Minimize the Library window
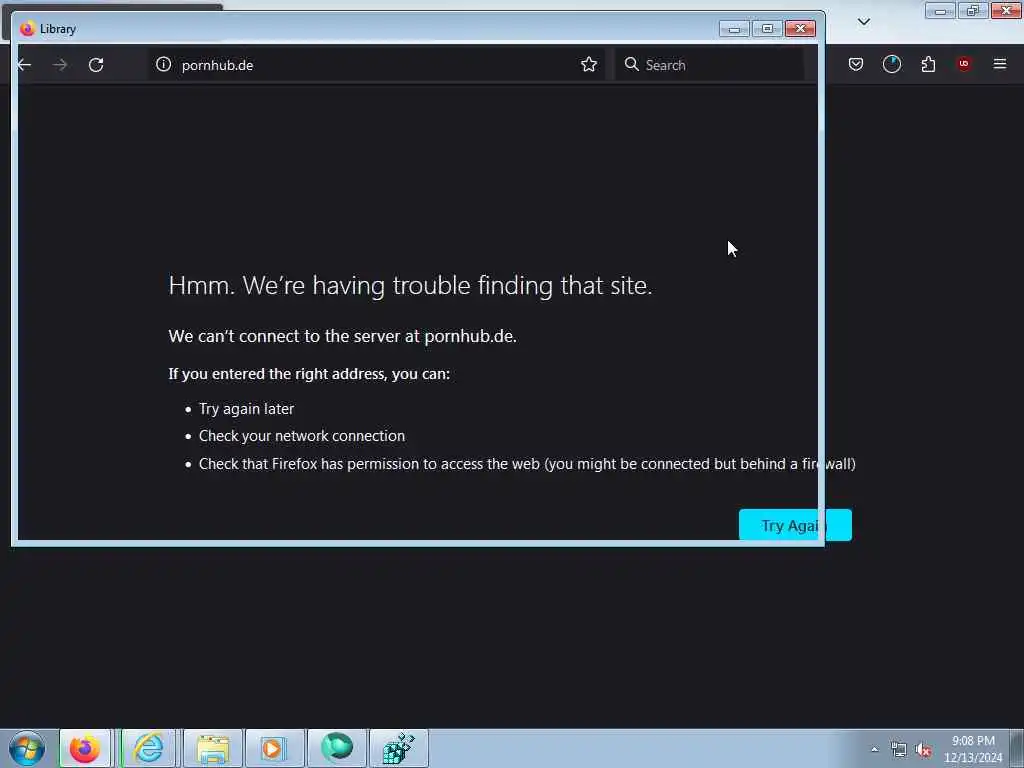This screenshot has height=768, width=1024. [x=734, y=29]
